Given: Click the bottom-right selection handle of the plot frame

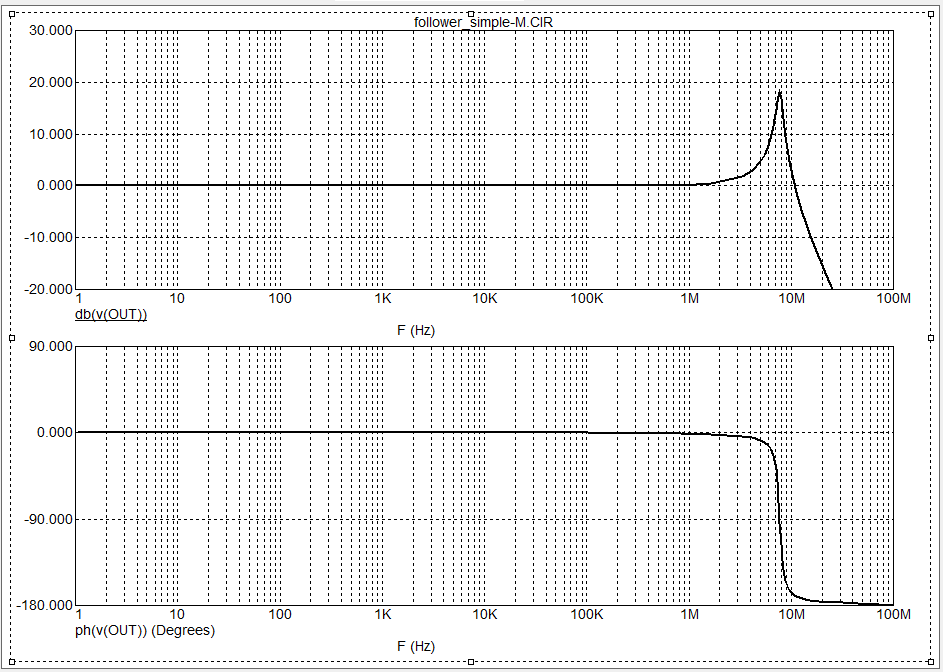Looking at the screenshot, I should click(x=931, y=662).
